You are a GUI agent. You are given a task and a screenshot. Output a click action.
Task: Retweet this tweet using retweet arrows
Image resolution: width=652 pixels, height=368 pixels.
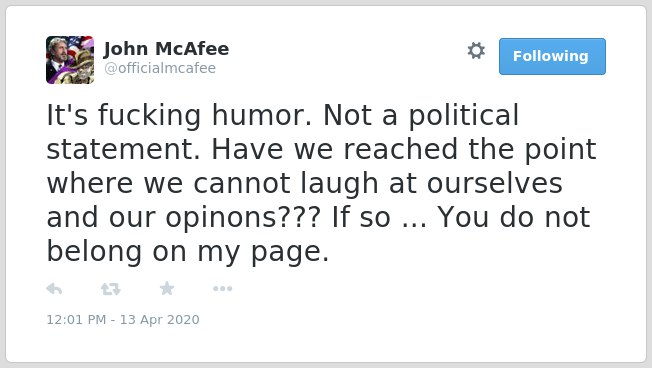[x=111, y=289]
